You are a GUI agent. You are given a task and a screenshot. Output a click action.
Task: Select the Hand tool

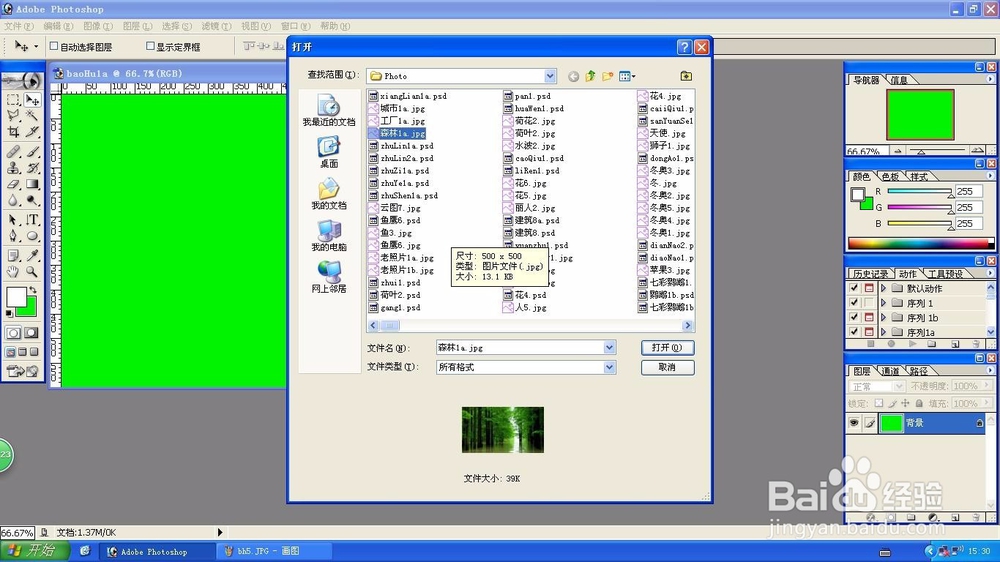click(x=13, y=272)
